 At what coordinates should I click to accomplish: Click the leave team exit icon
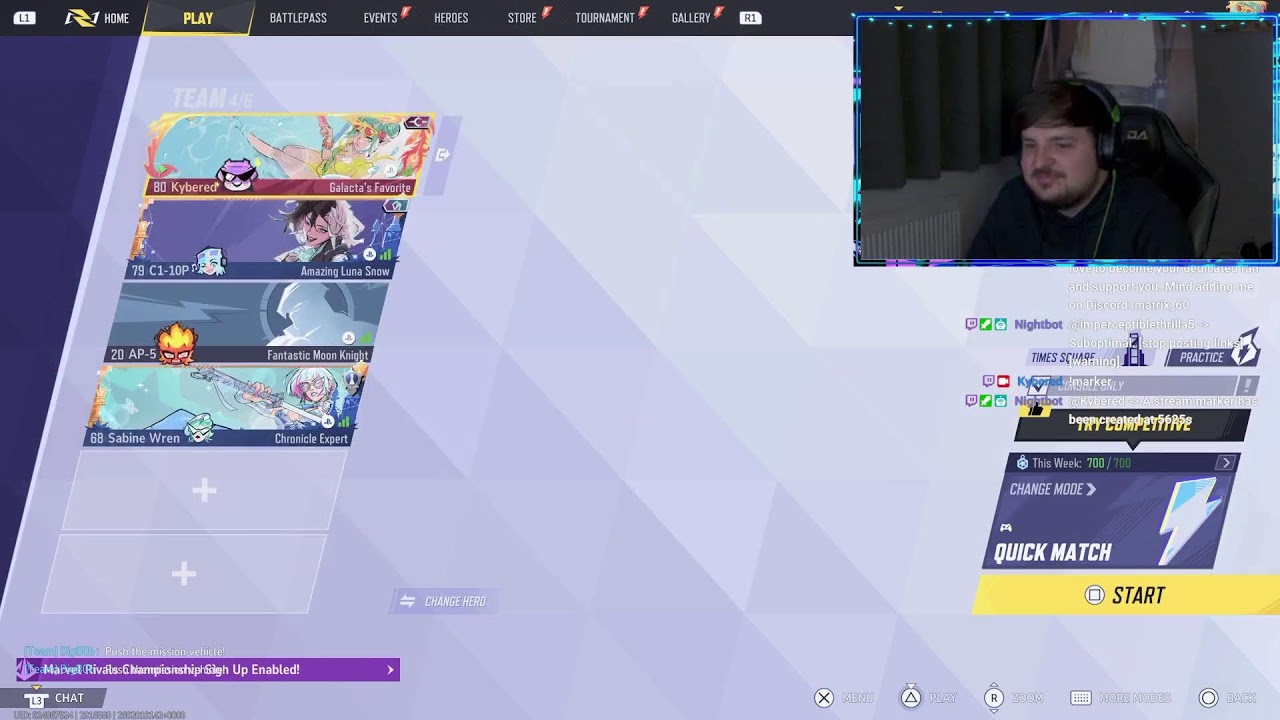pyautogui.click(x=443, y=155)
